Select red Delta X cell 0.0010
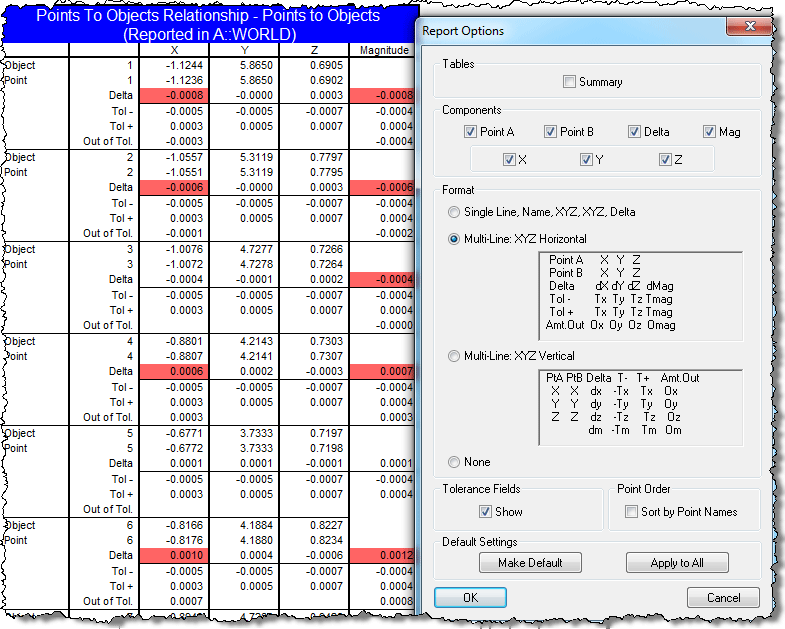Screen dimensions: 785x629 point(174,555)
